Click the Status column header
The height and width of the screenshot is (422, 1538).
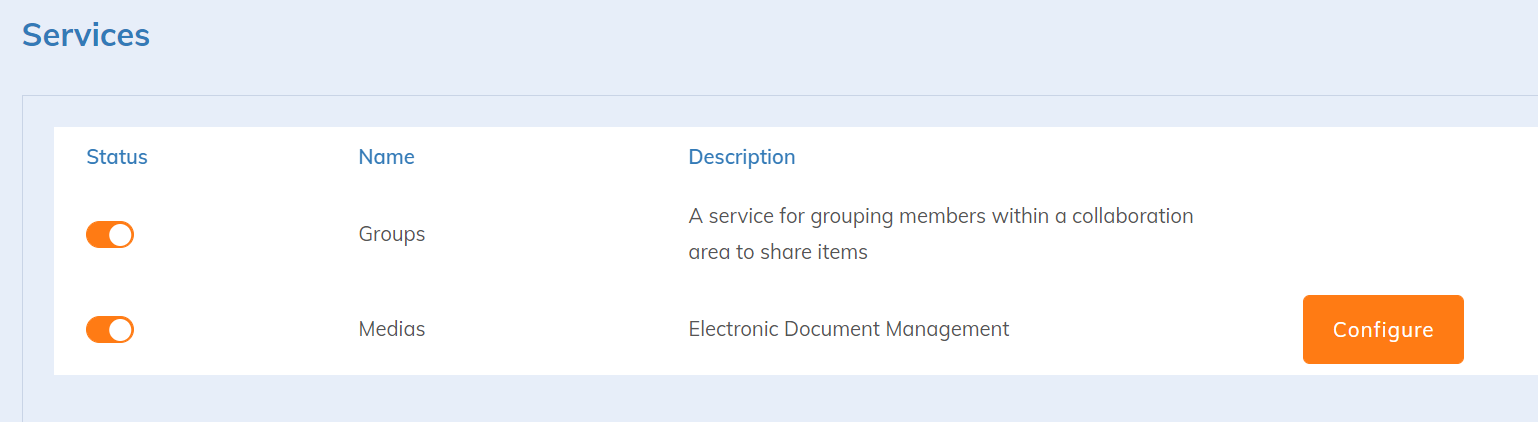click(x=117, y=157)
